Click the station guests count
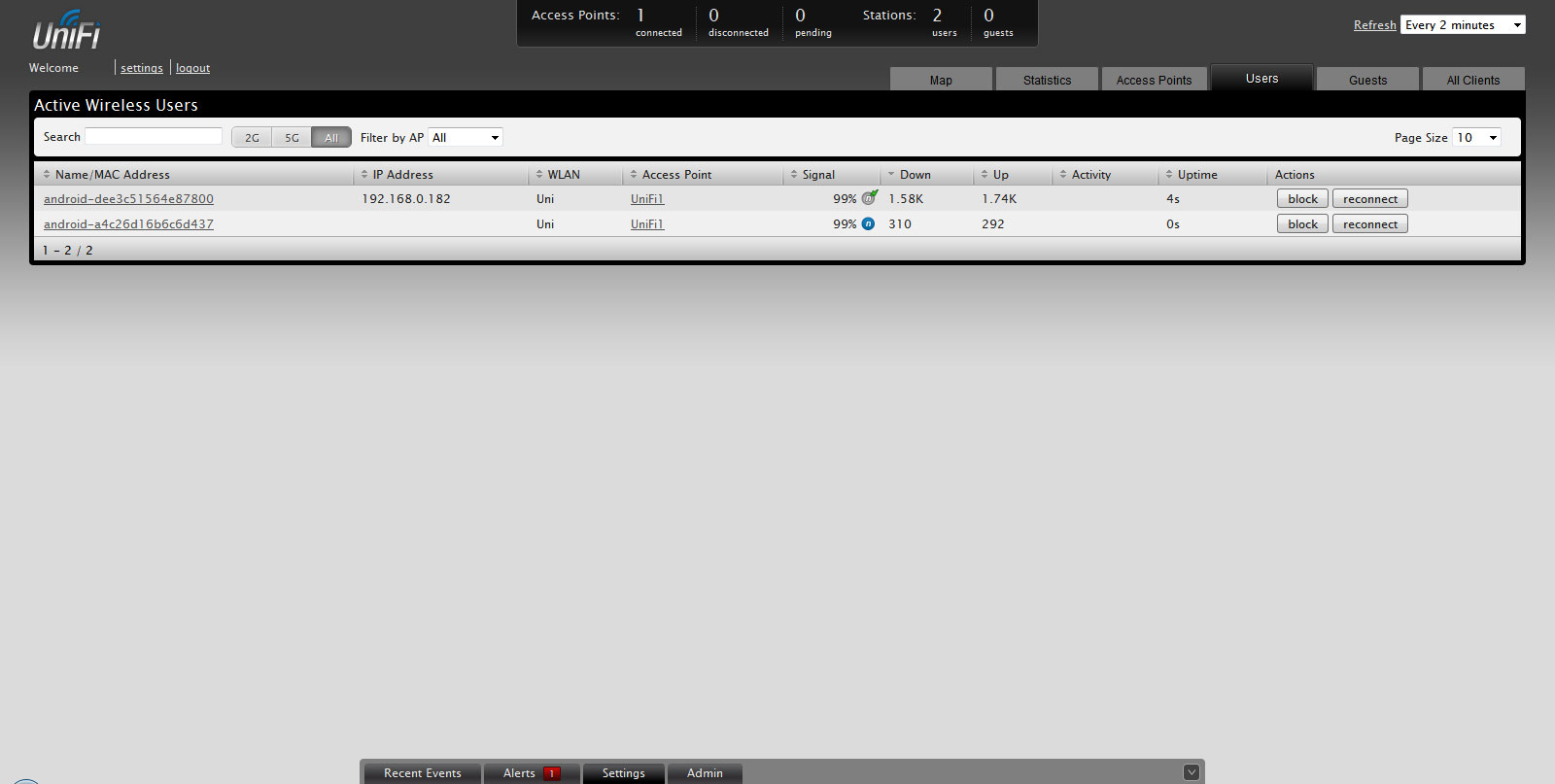This screenshot has width=1555, height=784. (988, 16)
